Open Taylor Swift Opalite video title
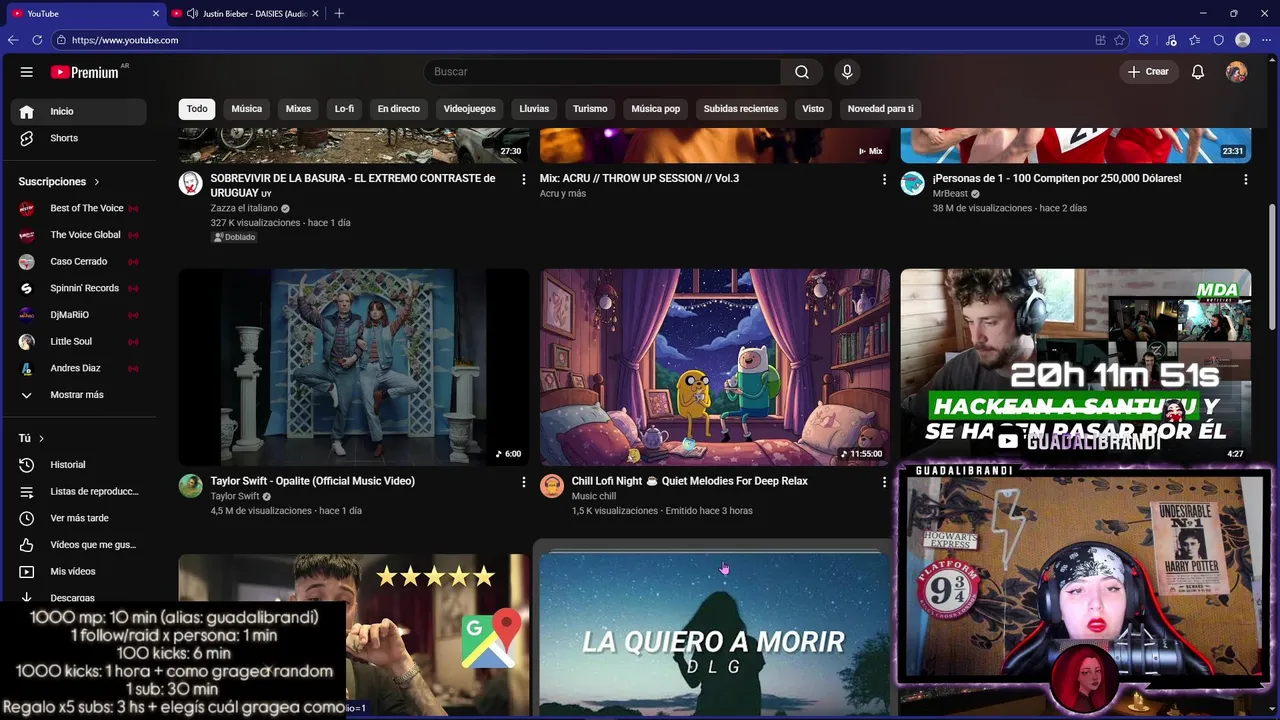This screenshot has width=1280, height=720. point(312,481)
